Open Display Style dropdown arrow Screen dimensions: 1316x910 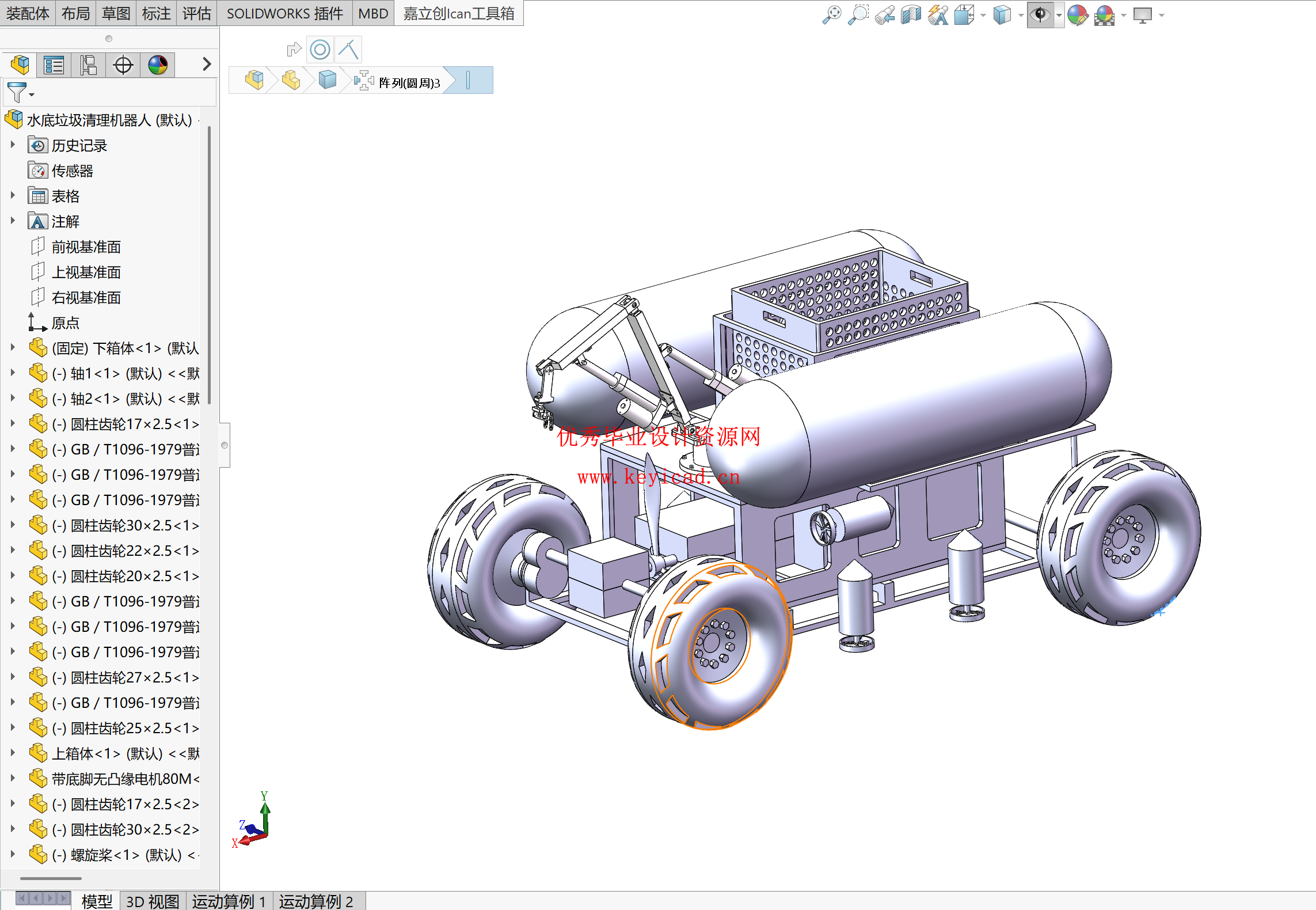click(1021, 16)
